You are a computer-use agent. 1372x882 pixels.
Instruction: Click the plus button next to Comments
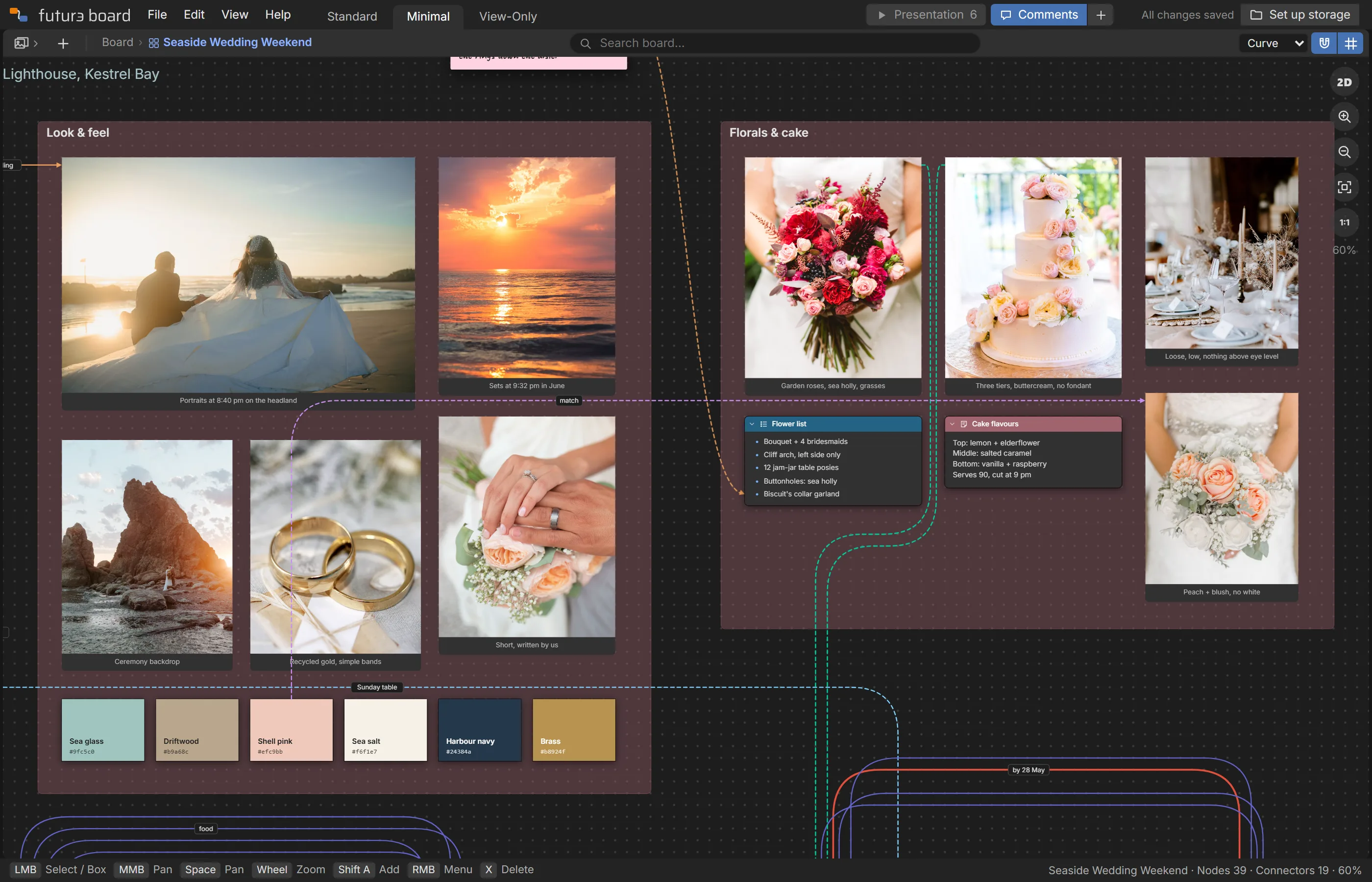point(1101,15)
